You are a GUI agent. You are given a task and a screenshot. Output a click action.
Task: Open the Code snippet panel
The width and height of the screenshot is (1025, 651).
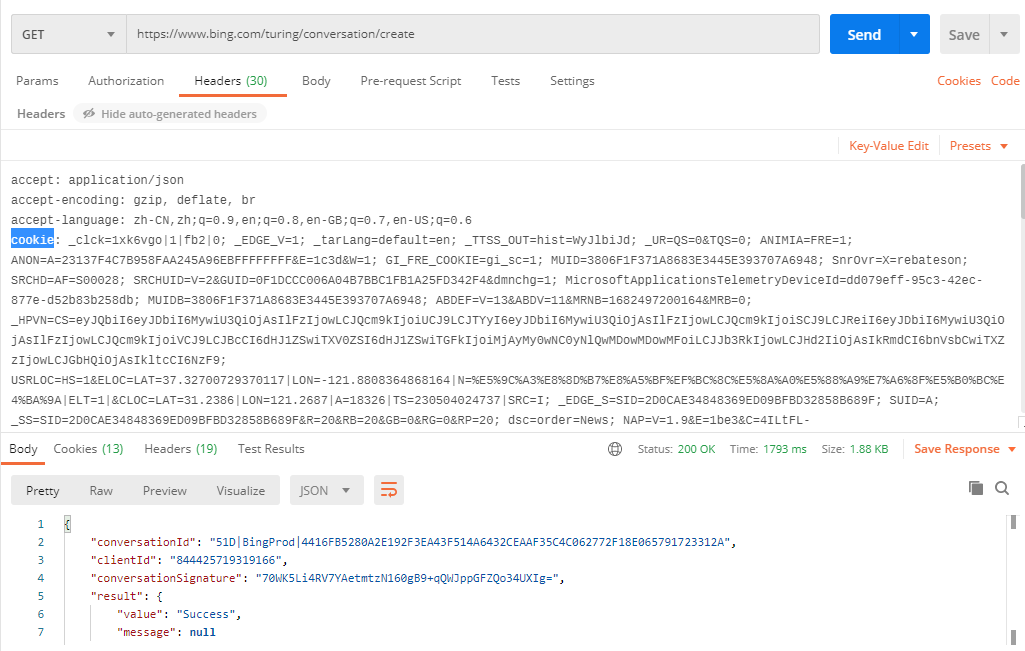coord(1005,80)
